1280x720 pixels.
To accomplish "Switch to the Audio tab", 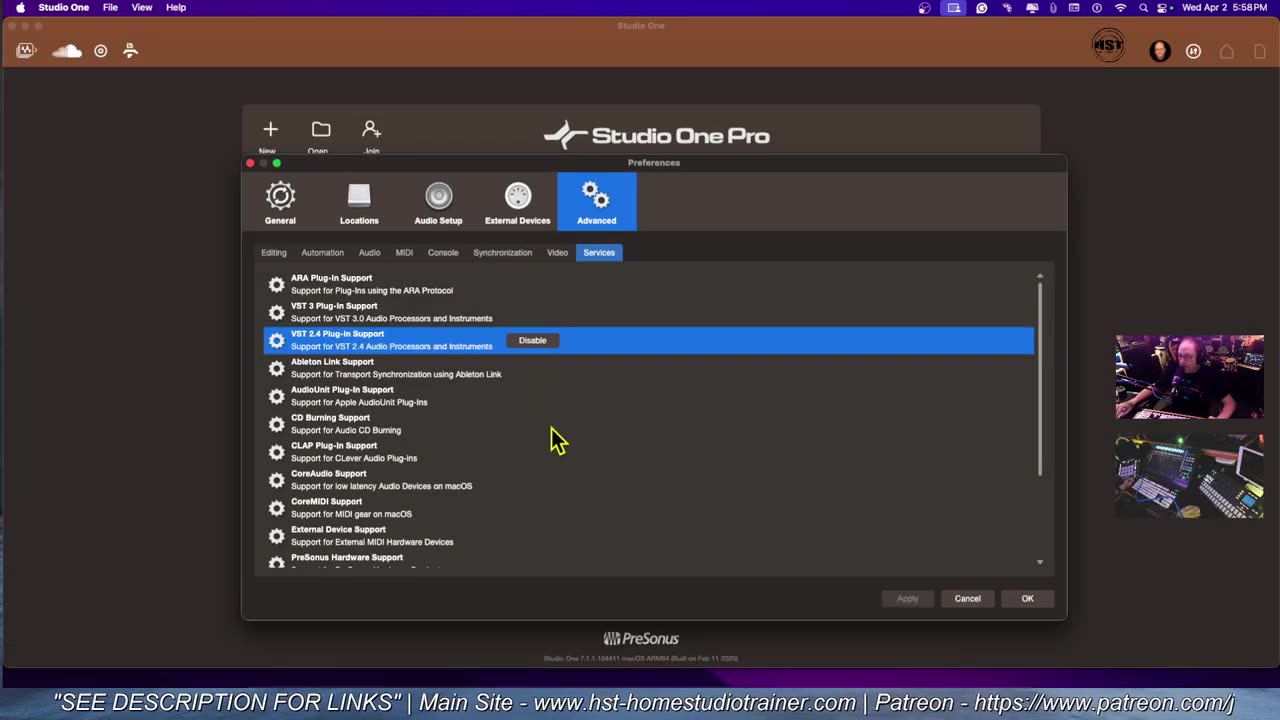I will point(370,253).
